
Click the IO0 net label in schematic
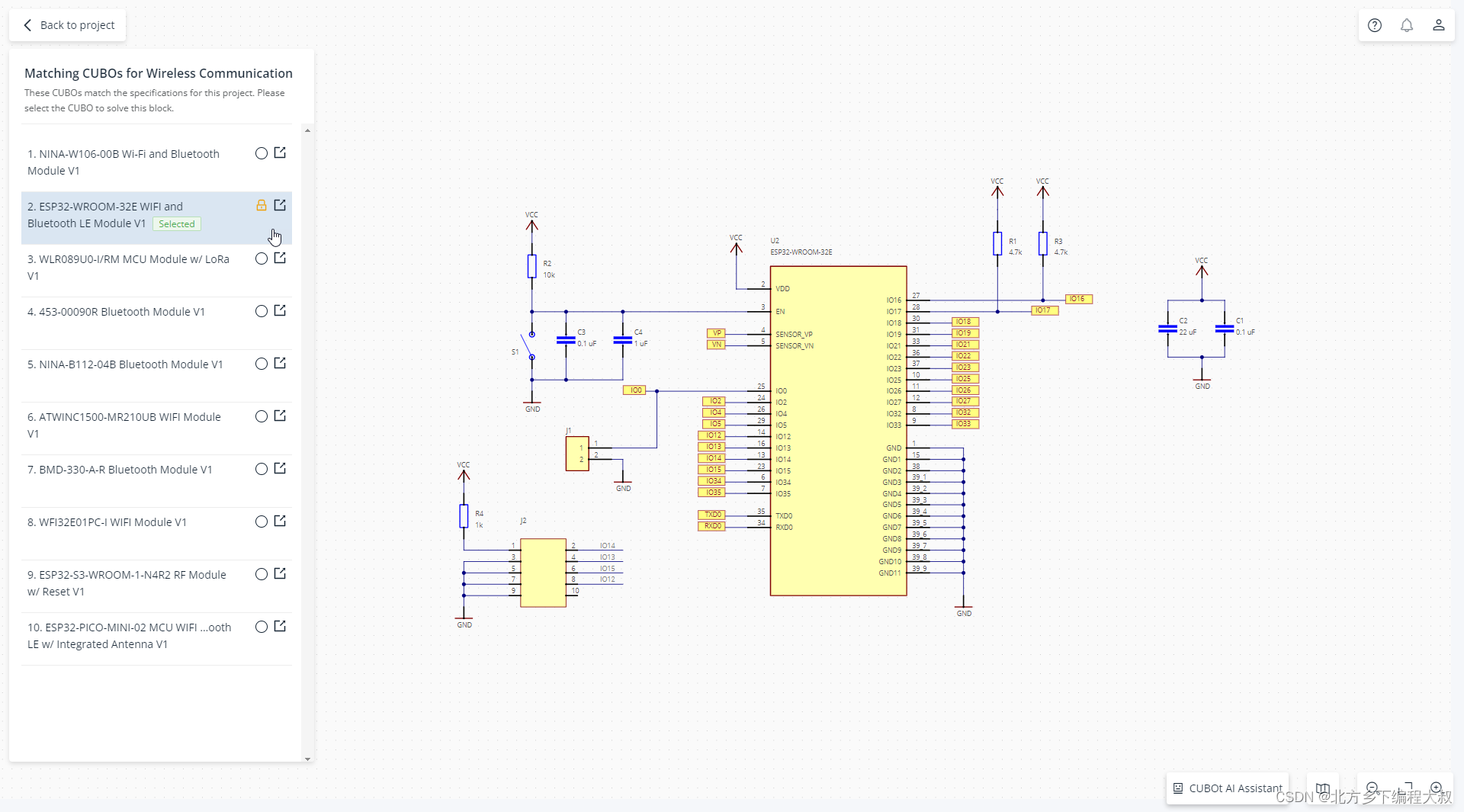(634, 390)
